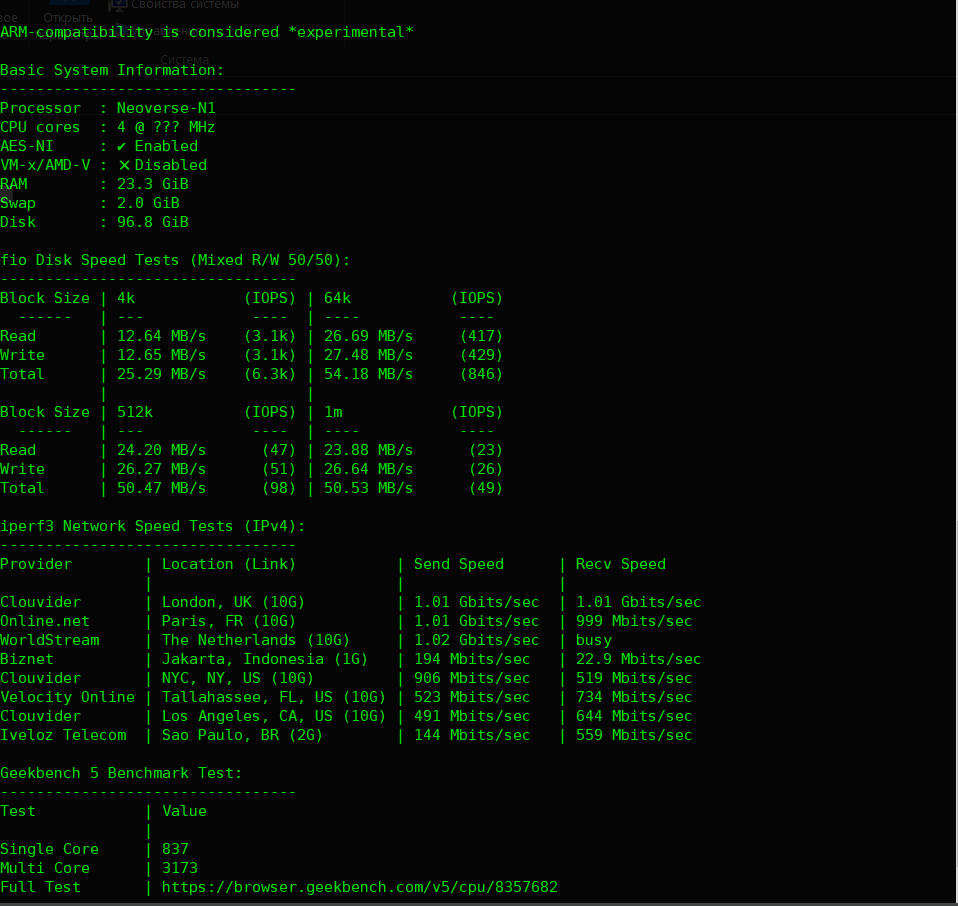Click the VM-x/AMD-V disabled cross mark
The height and width of the screenshot is (906, 958).
point(124,165)
